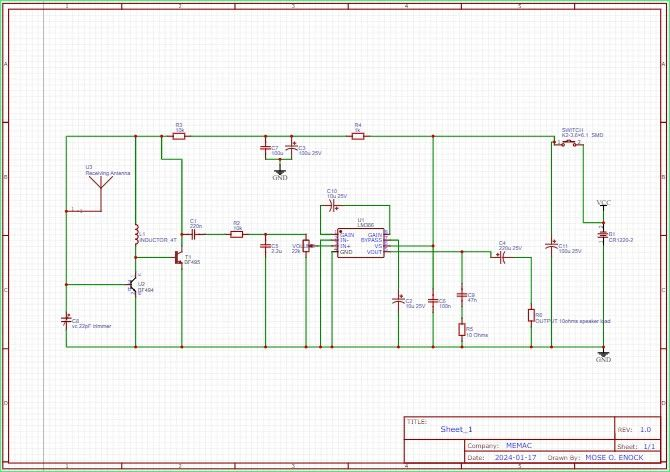Click the VS pin label on U1
Viewport: 670px width, 472px height.
click(378, 246)
